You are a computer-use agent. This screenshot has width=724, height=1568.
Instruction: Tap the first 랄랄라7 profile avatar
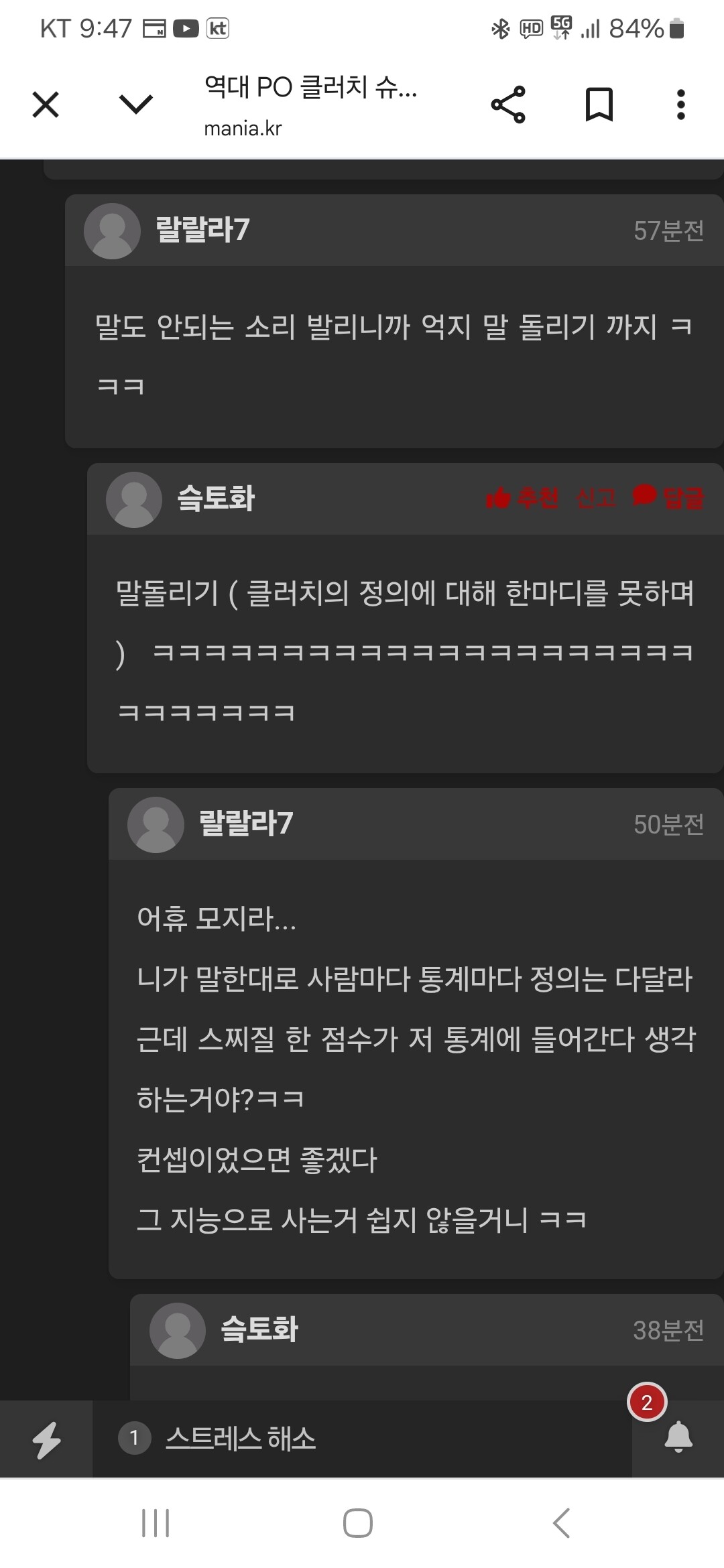coord(112,231)
